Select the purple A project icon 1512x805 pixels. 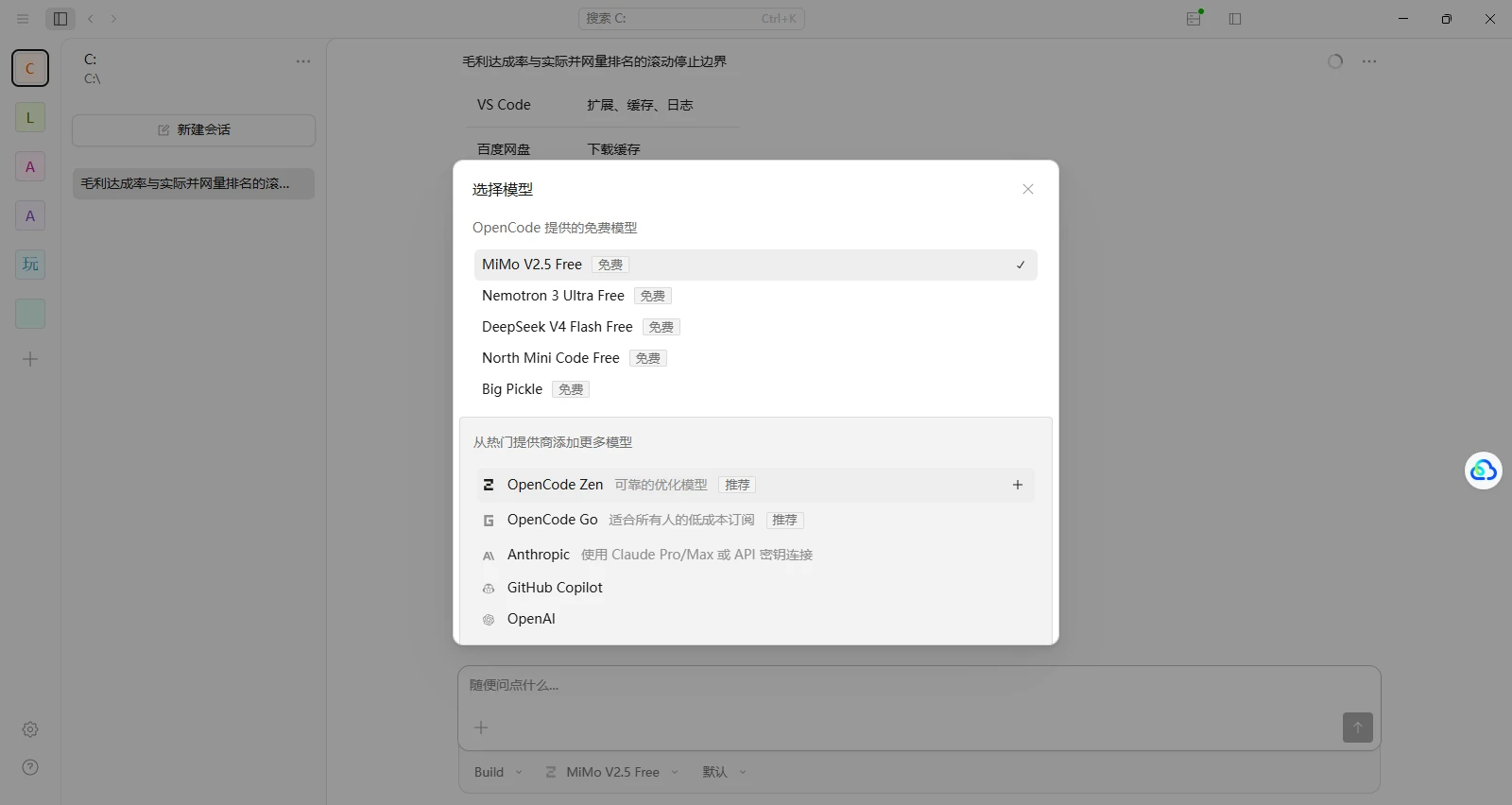pos(30,215)
